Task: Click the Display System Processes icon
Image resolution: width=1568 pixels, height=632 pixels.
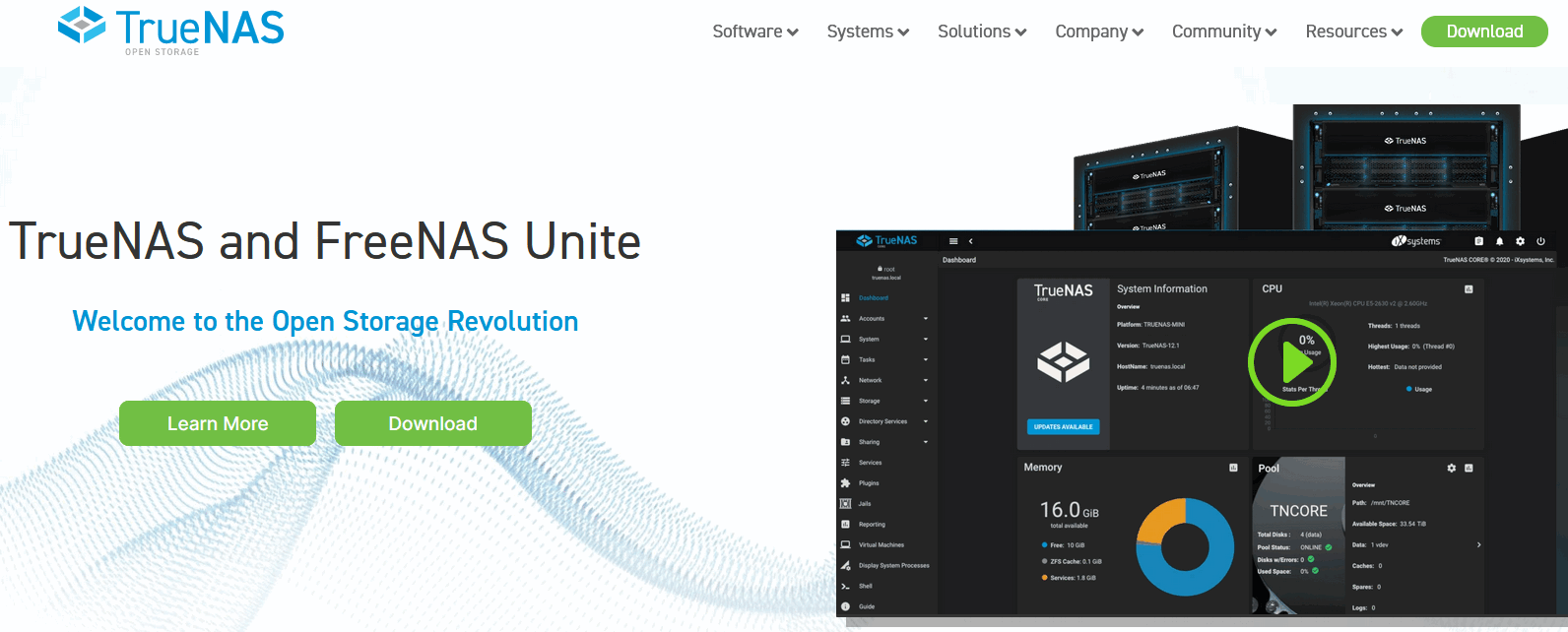Action: (845, 565)
